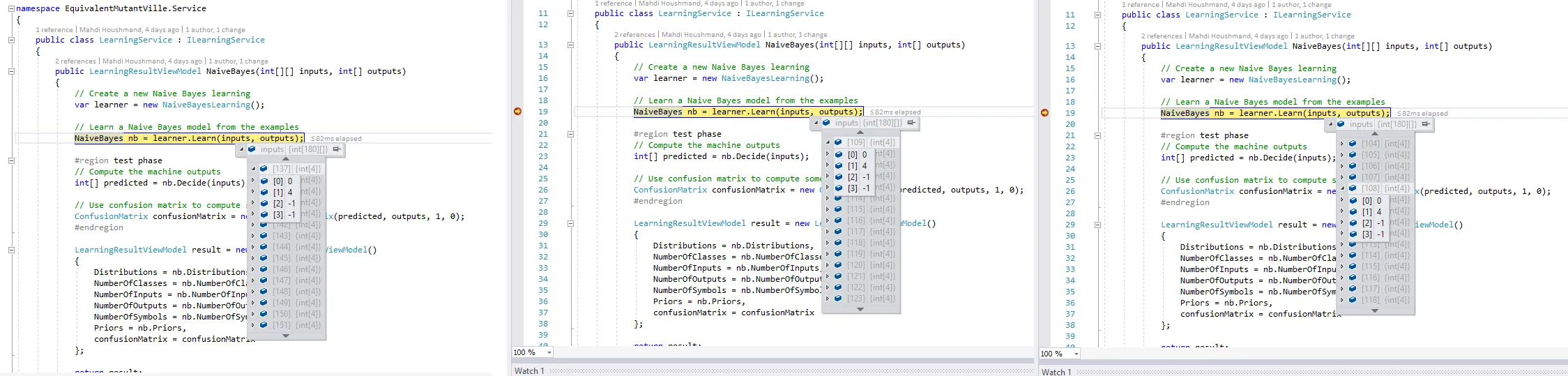
Task: Open the '1 reference' CodeLens link in the left editor
Action: pos(54,30)
